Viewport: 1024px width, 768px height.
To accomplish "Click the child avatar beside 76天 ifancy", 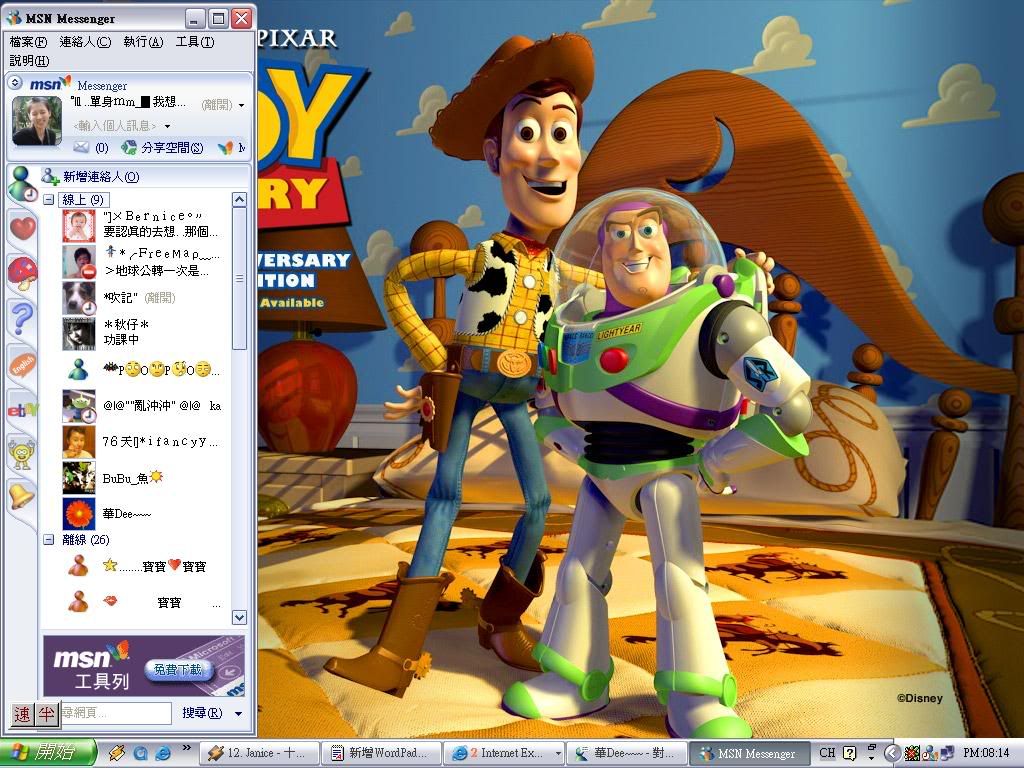I will coord(78,441).
